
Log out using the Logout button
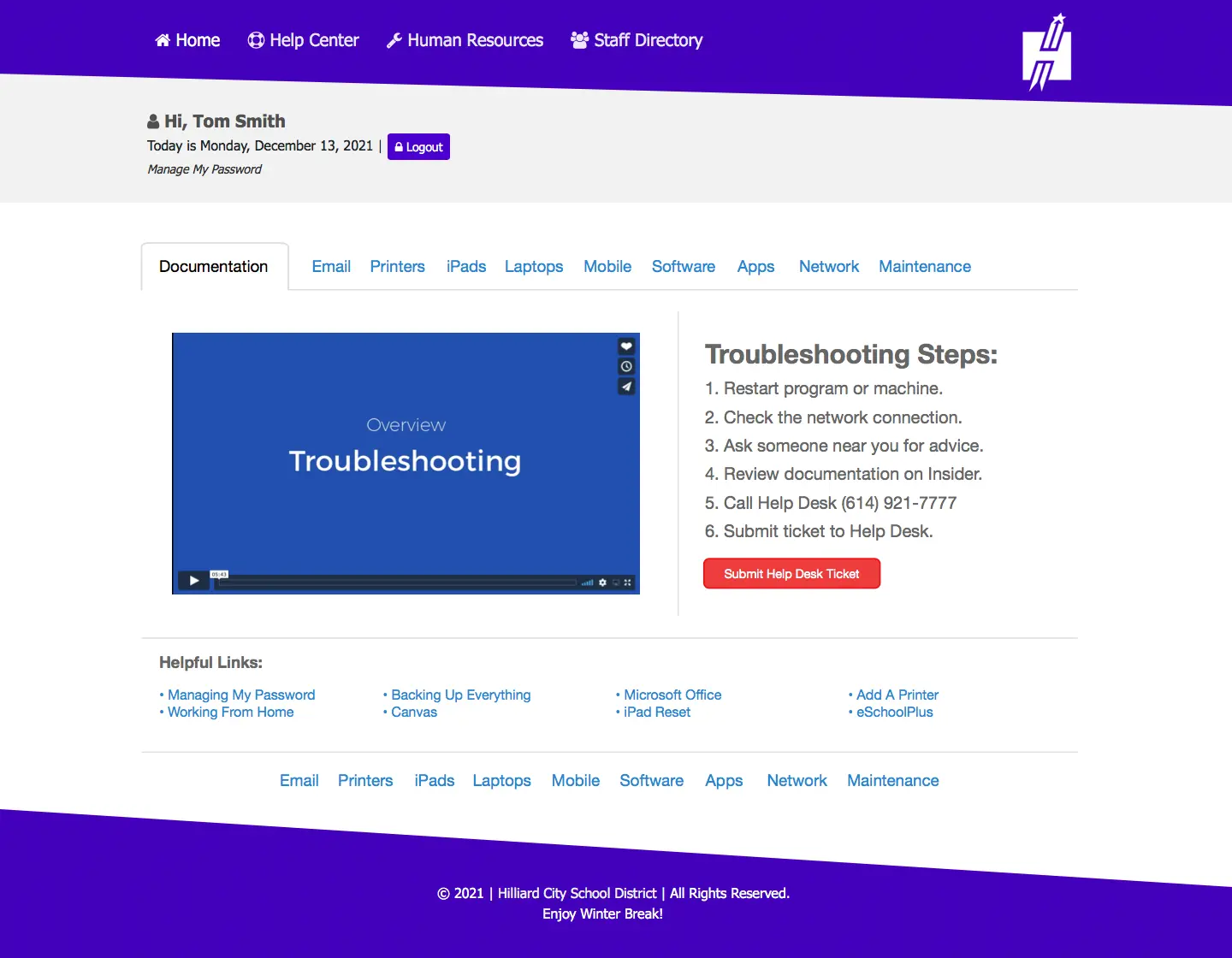point(418,147)
